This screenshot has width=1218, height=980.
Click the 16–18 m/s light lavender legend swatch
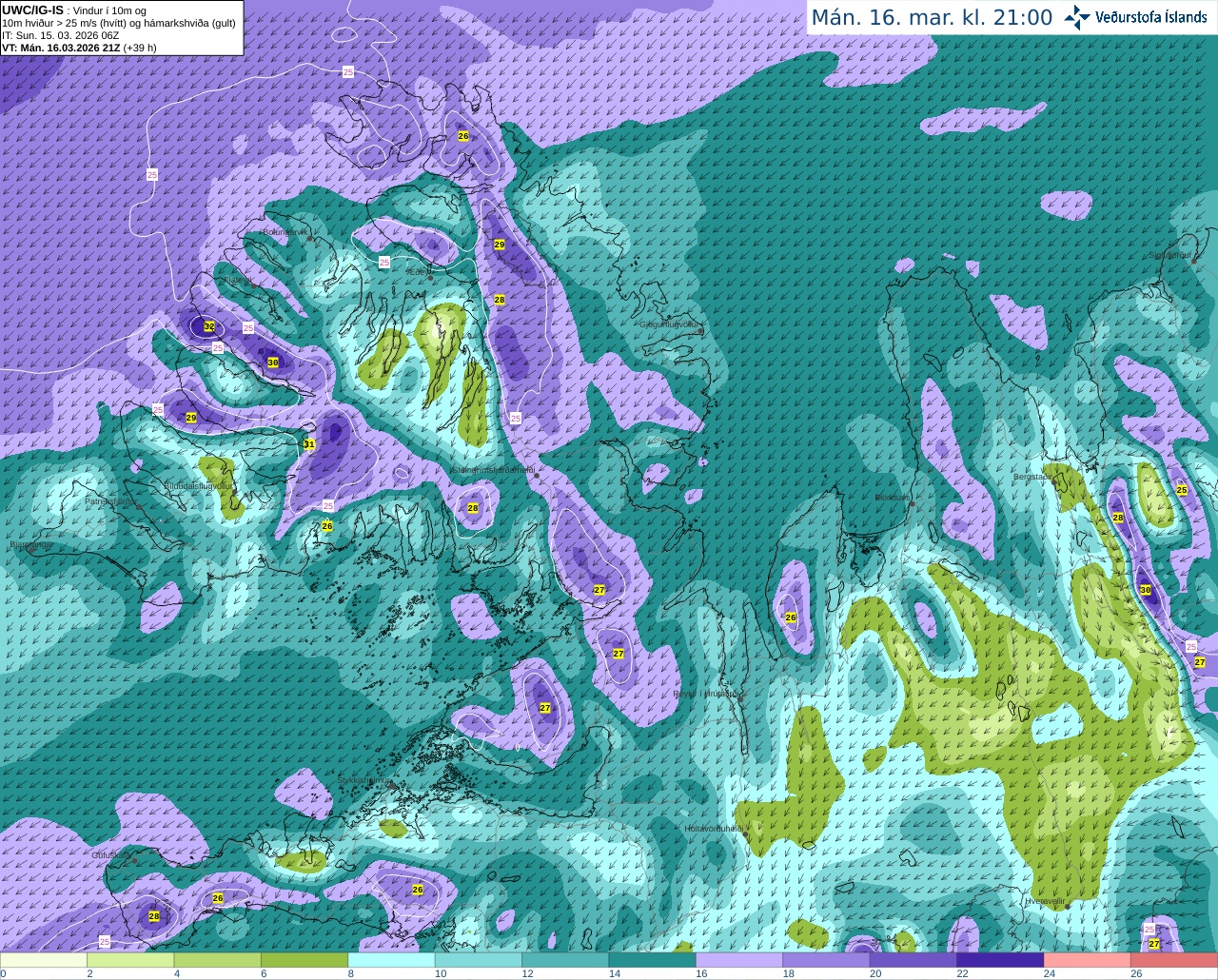click(x=739, y=960)
